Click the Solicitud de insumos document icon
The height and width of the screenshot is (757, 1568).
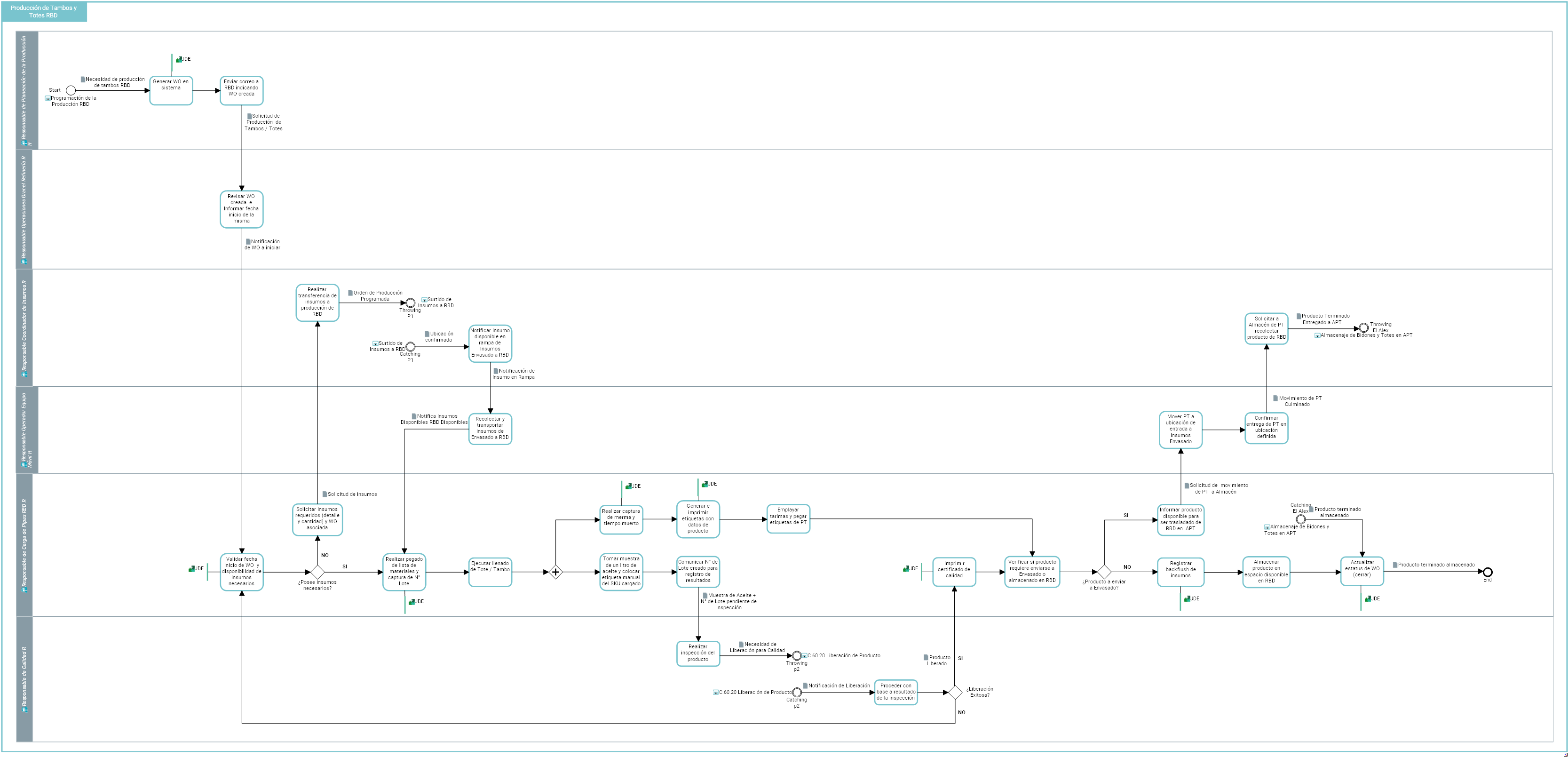pos(325,494)
